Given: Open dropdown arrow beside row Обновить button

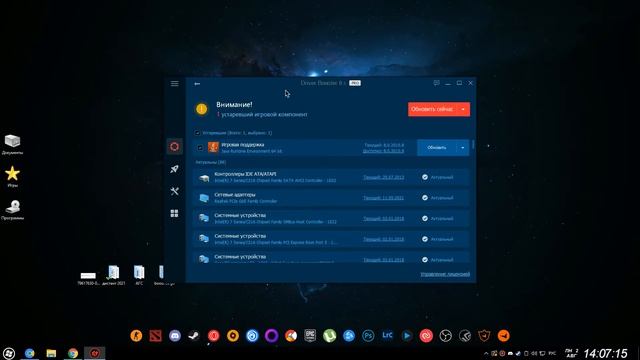Looking at the screenshot, I should (x=462, y=147).
